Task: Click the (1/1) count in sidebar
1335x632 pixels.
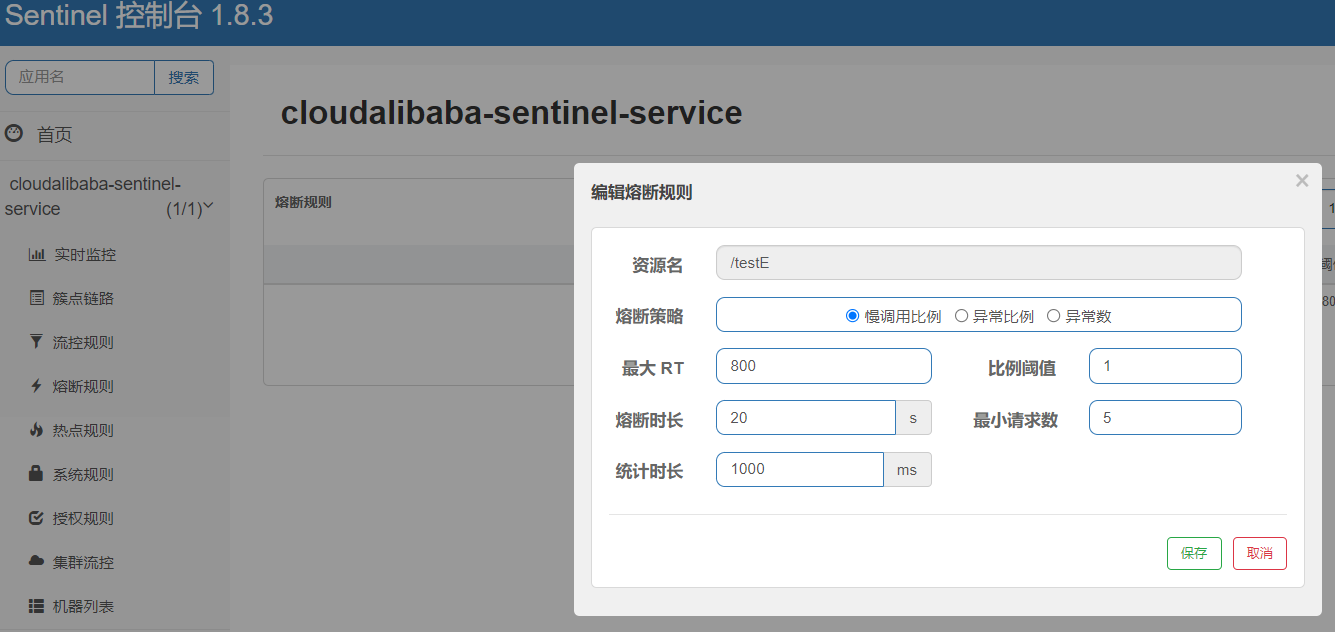Action: pyautogui.click(x=184, y=209)
